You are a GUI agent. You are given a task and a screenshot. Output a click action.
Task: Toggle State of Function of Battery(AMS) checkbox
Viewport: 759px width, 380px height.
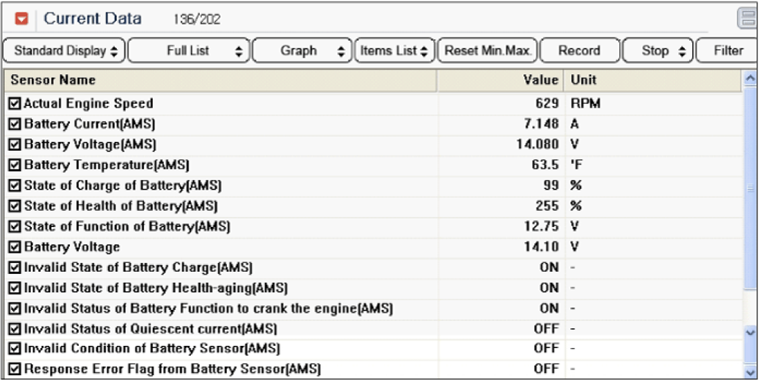coord(15,227)
